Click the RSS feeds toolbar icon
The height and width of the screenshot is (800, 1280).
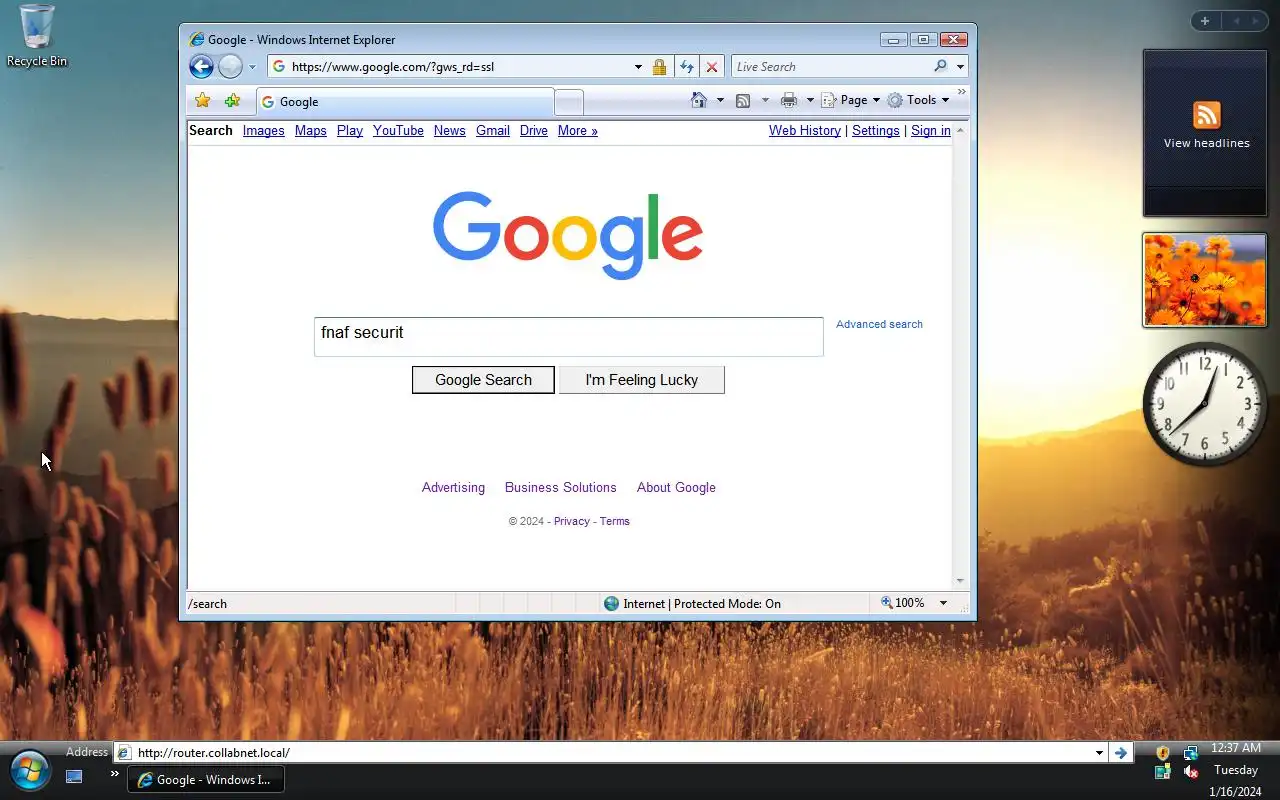(x=743, y=100)
